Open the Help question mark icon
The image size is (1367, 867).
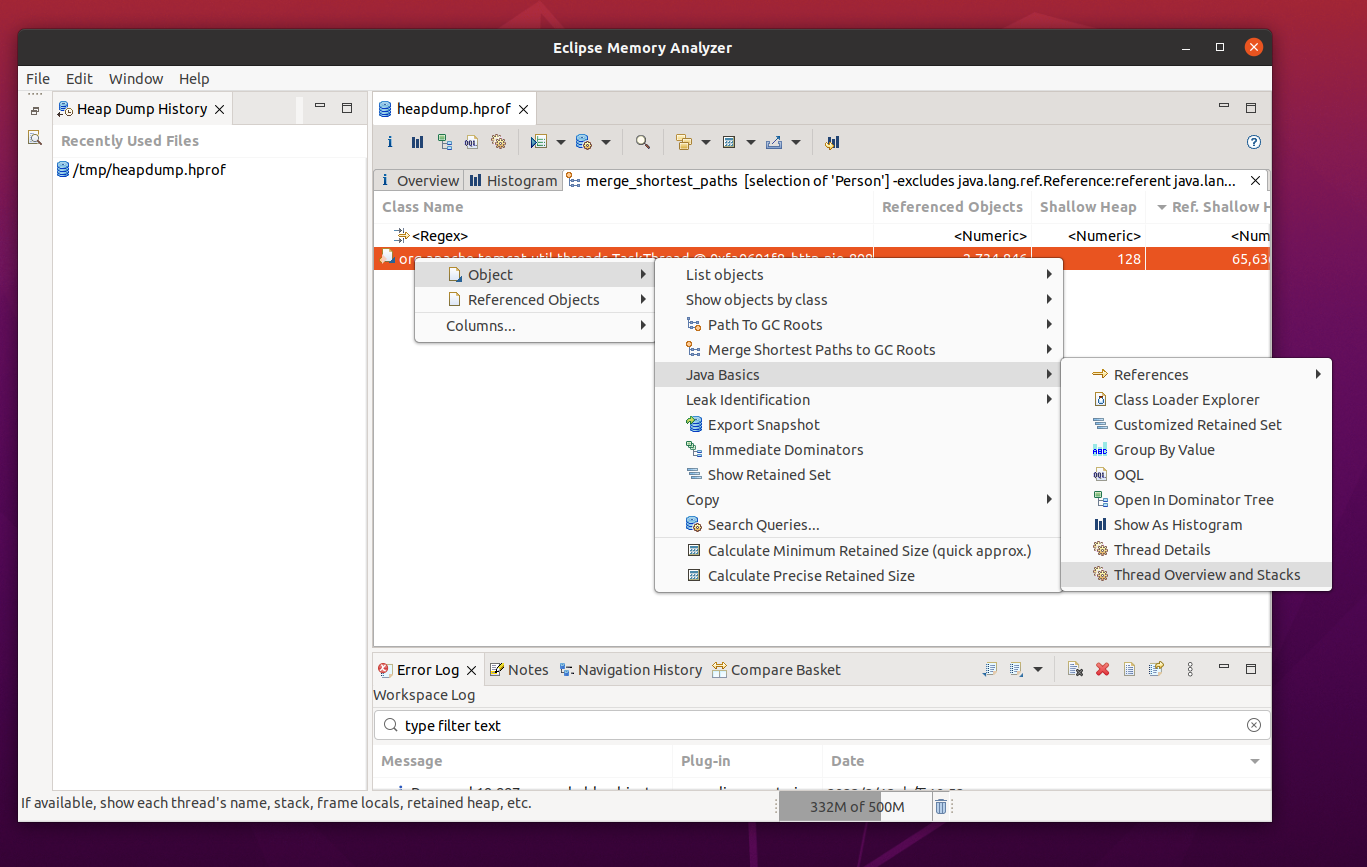[x=1254, y=142]
